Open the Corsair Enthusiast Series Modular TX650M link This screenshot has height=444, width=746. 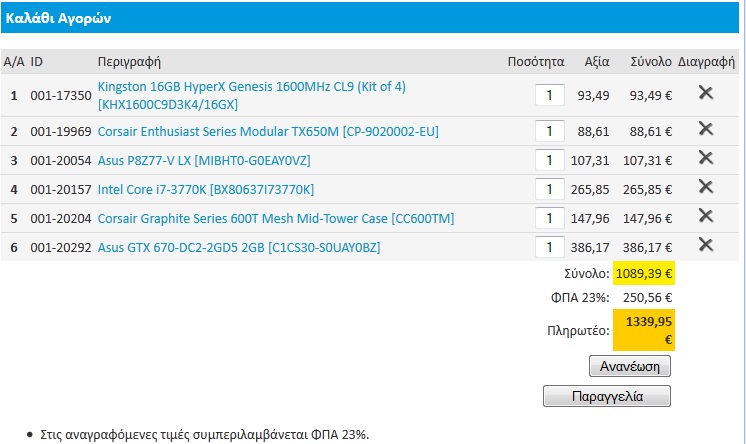268,131
